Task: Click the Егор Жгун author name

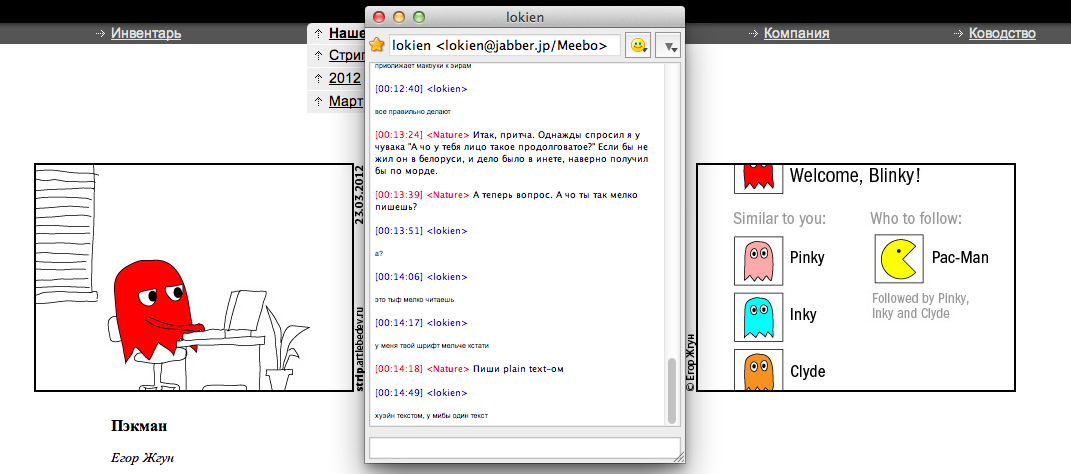Action: click(142, 458)
